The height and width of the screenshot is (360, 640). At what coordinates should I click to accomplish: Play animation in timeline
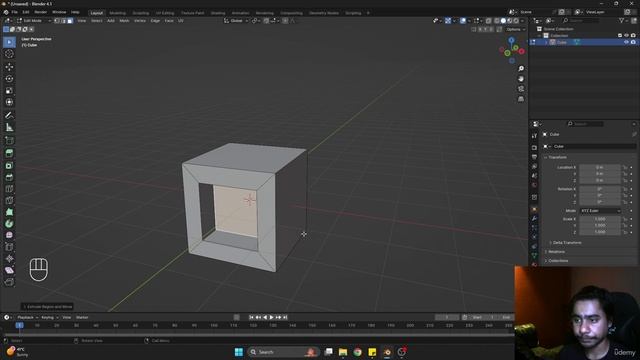tap(272, 317)
